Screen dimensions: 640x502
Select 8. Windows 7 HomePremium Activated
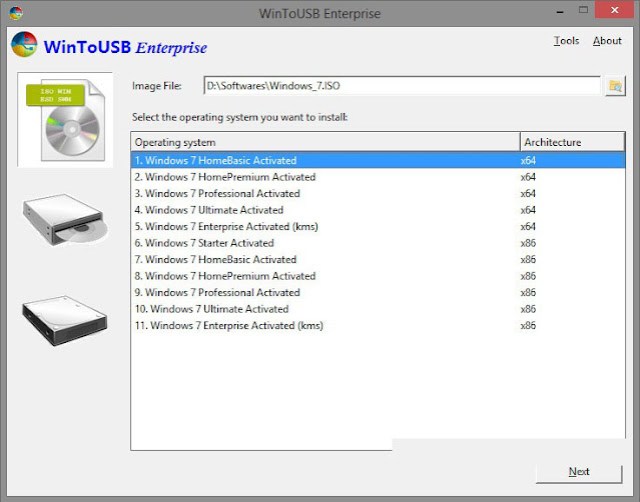click(378, 276)
